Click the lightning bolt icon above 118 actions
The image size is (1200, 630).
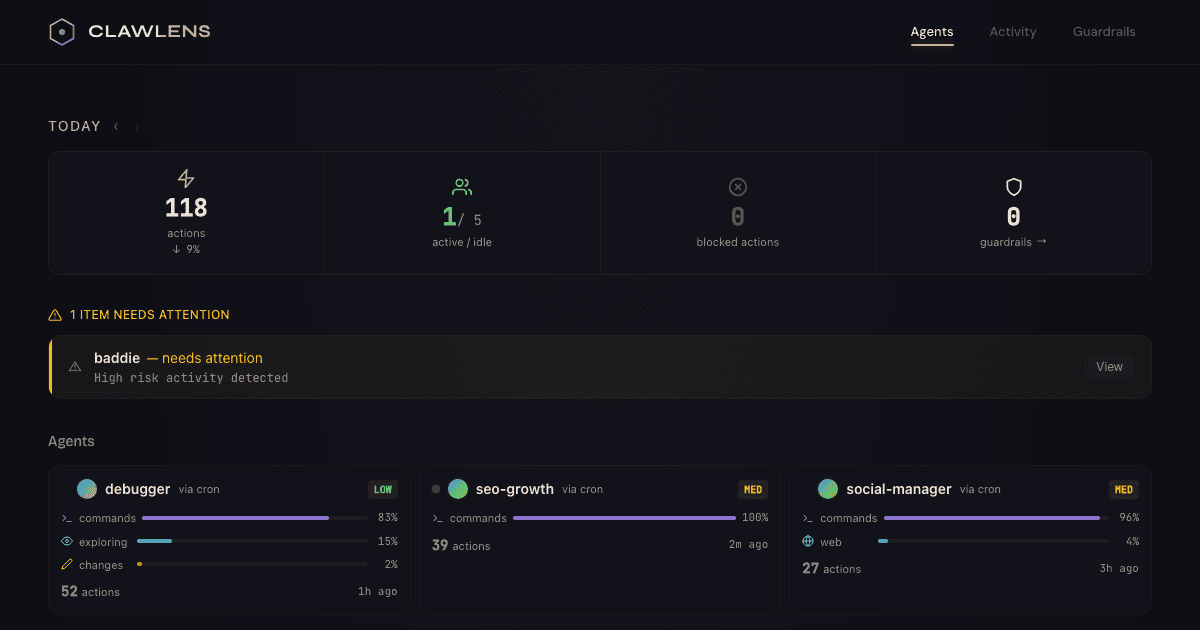pyautogui.click(x=186, y=179)
